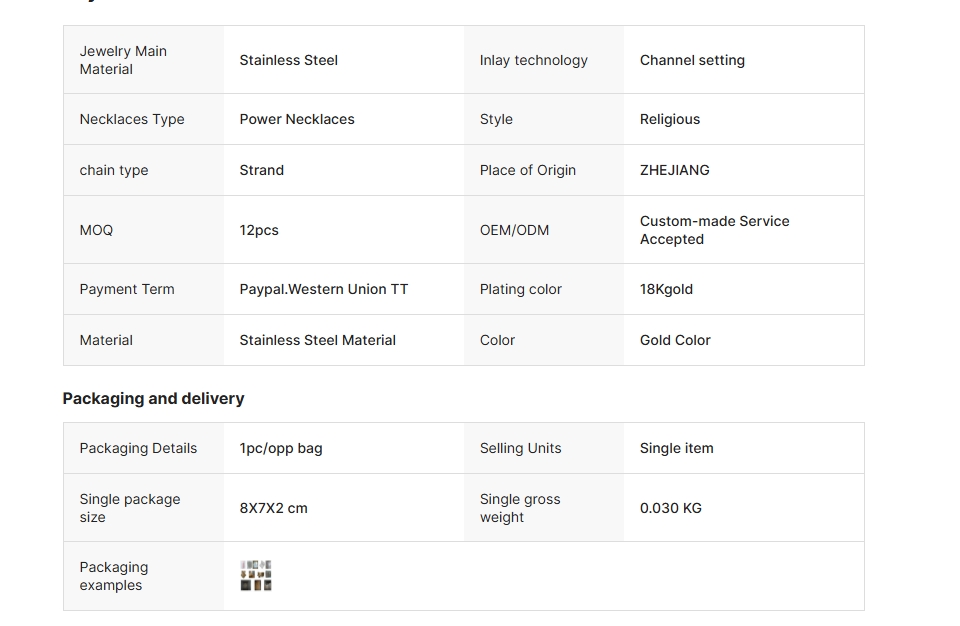Click the 'Stainless Steel' main material value

[x=289, y=60]
